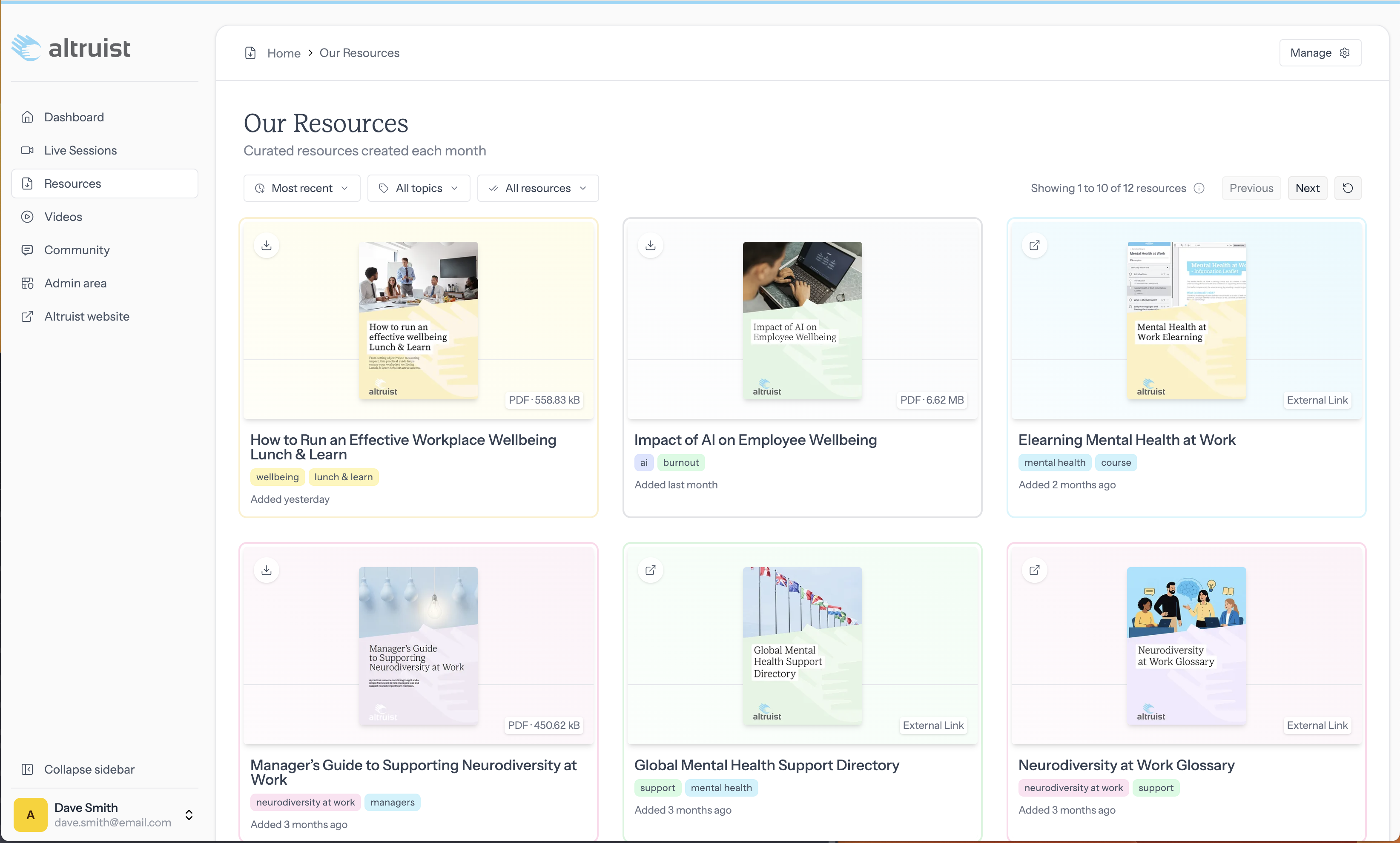1400x843 pixels.
Task: Click the Dashboard home icon
Action: (27, 117)
